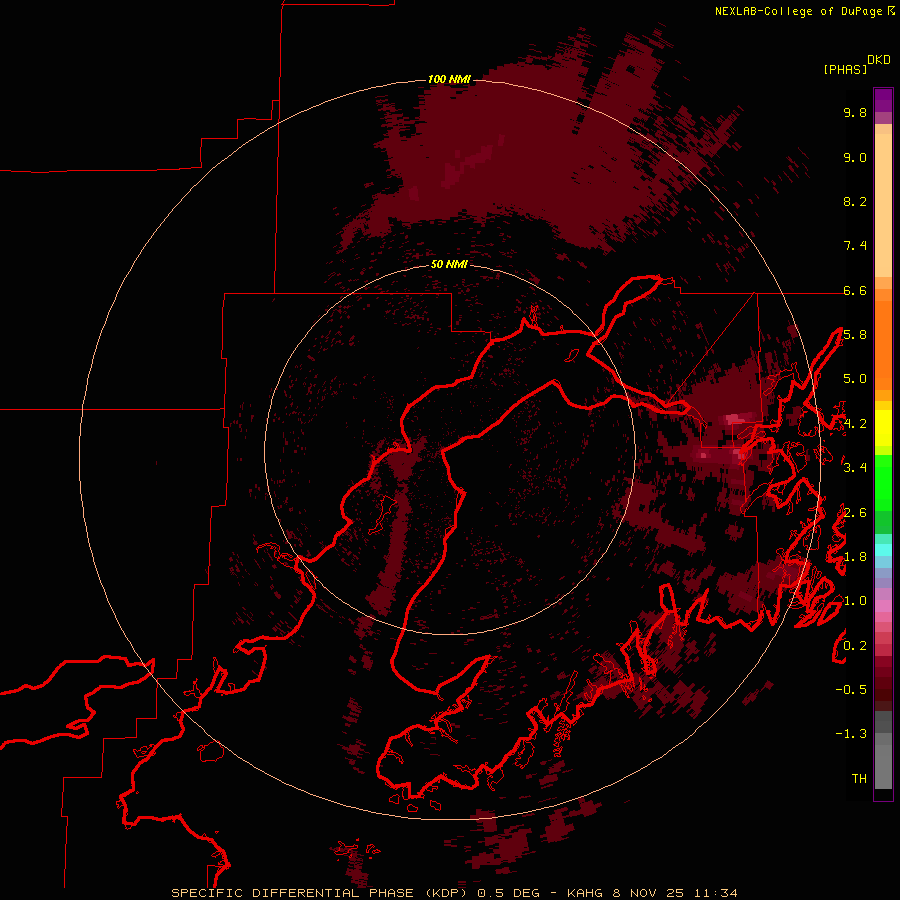Select the 9.0 value on the color scale

coord(855,157)
